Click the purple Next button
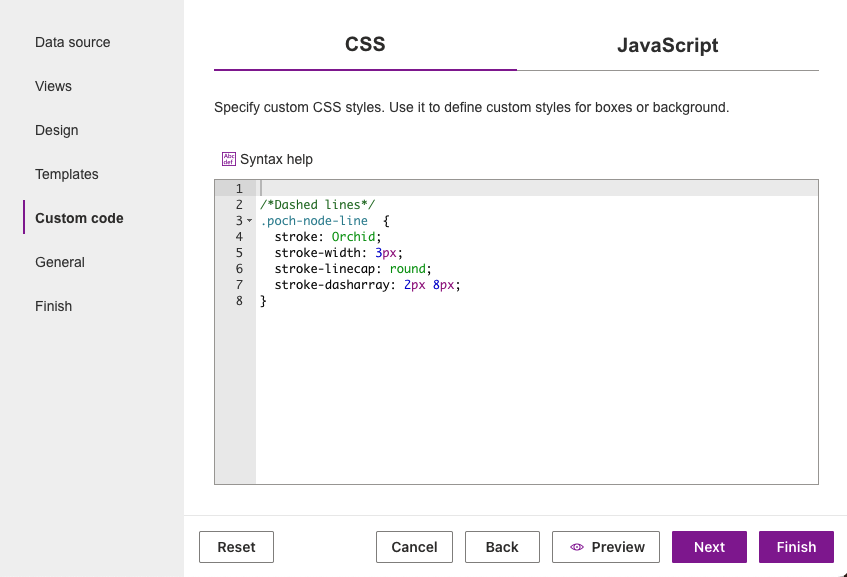 click(x=709, y=547)
